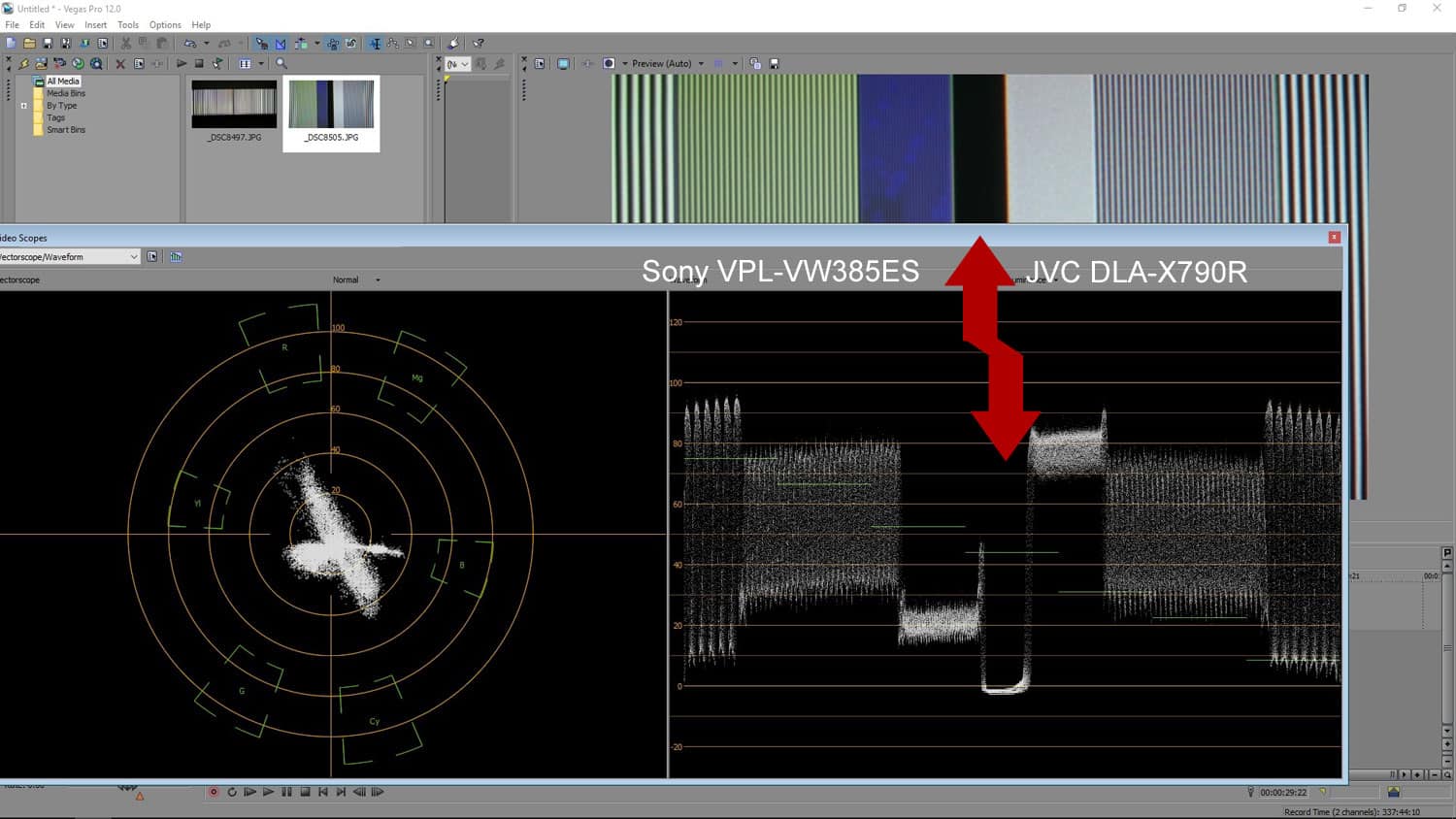Click the Undo arrow icon
Image resolution: width=1456 pixels, height=819 pixels.
(190, 43)
